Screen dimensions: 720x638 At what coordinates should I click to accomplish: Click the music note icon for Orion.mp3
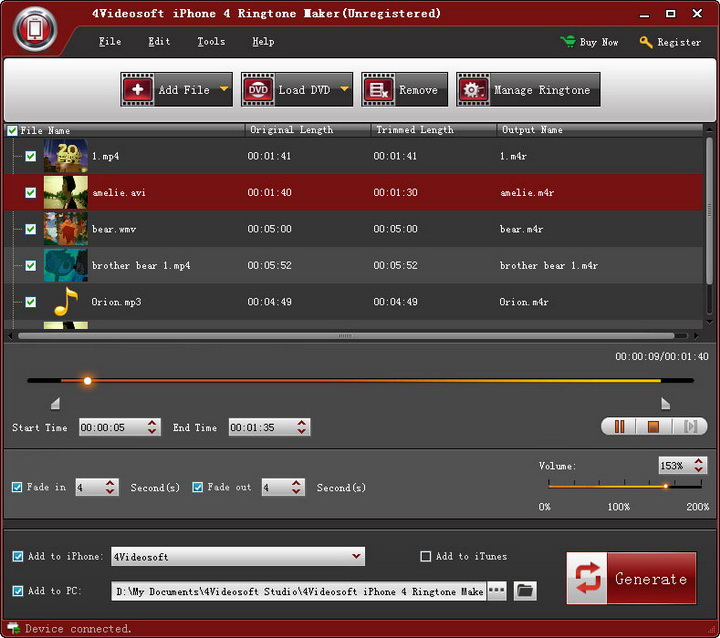tap(66, 301)
